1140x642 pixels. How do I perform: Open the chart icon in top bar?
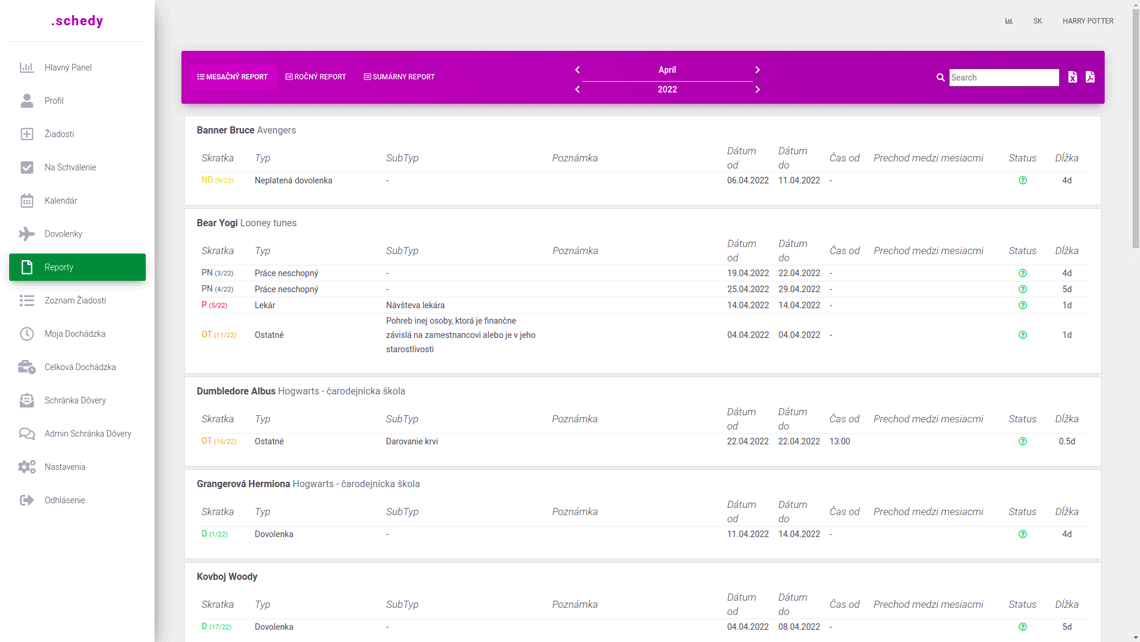(x=1008, y=21)
